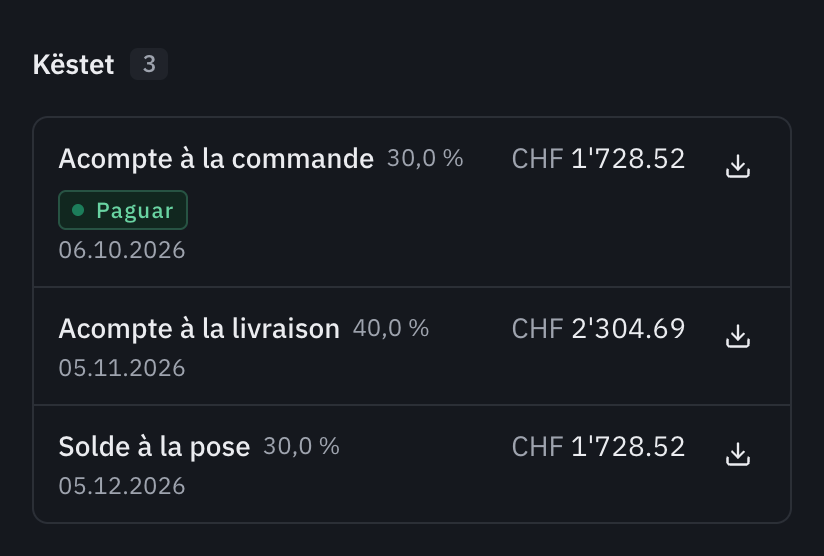
Task: Select the CHF 2'304.69 amount
Action: coord(598,329)
